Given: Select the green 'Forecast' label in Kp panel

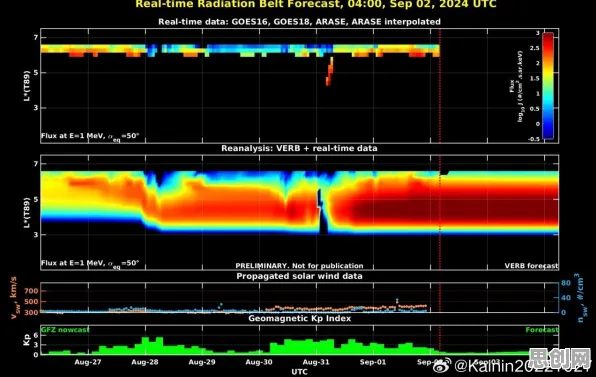Looking at the screenshot, I should click(542, 330).
